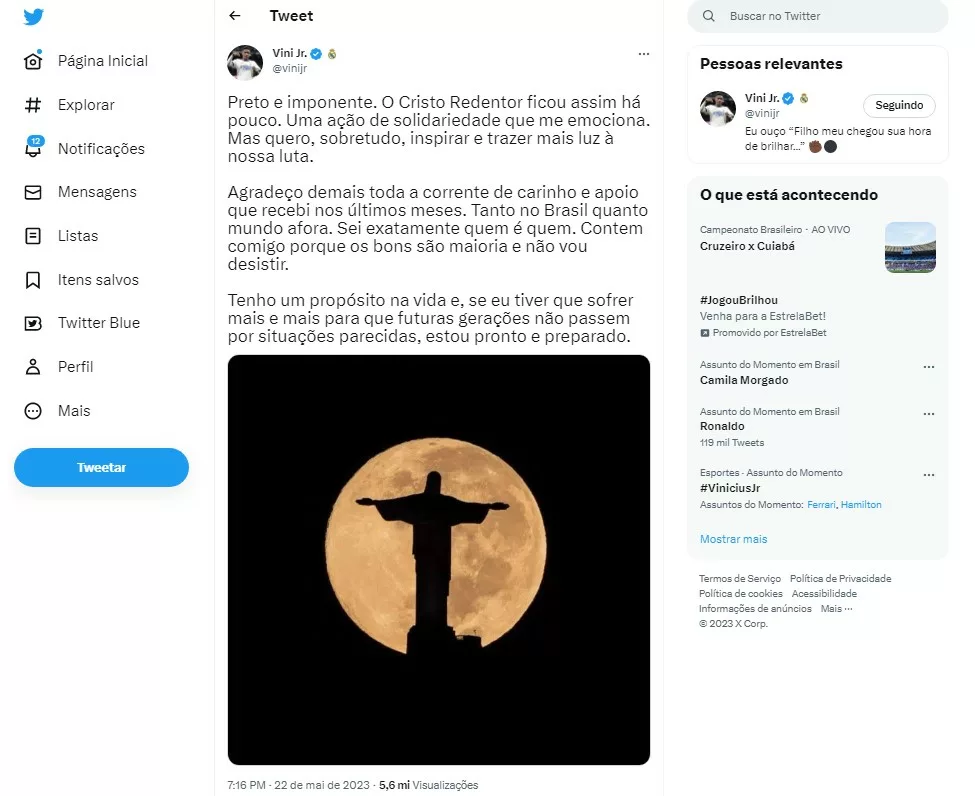Open Mensagens envelope icon
This screenshot has height=796, width=975.
(33, 192)
